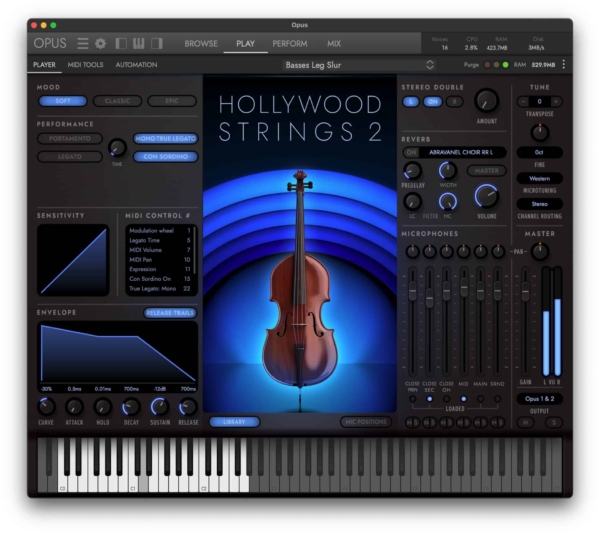Open the Western microtuning dropdown
This screenshot has width=600, height=534.
pos(539,178)
